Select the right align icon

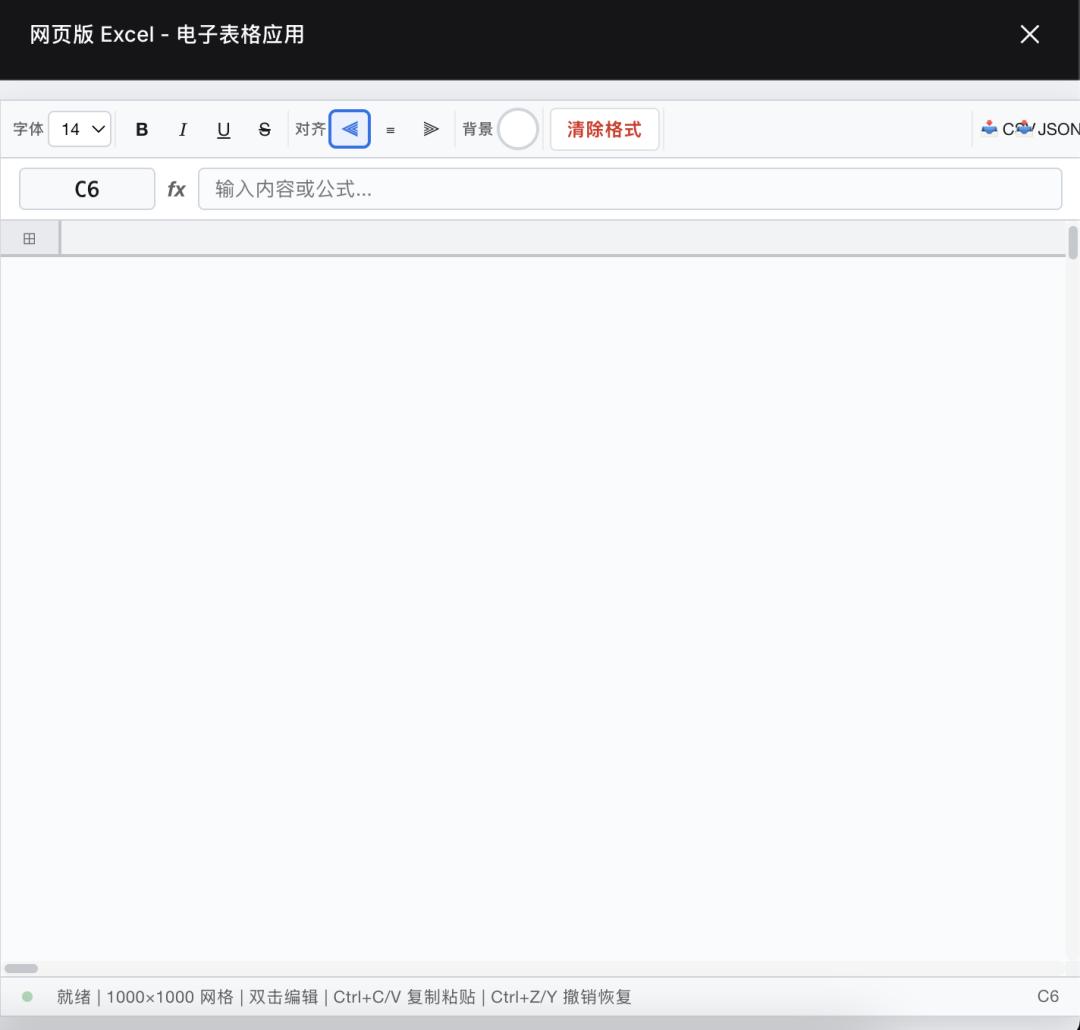pos(431,130)
